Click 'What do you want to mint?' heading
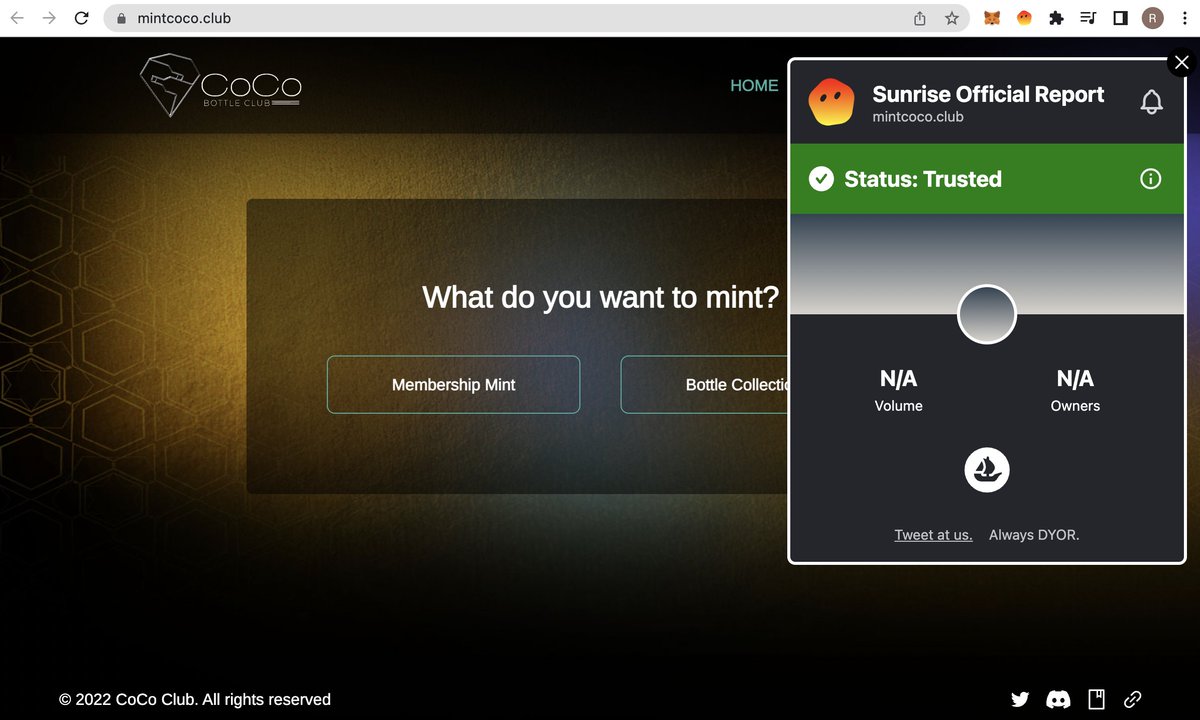Screen dimensions: 1200x720 600,297
